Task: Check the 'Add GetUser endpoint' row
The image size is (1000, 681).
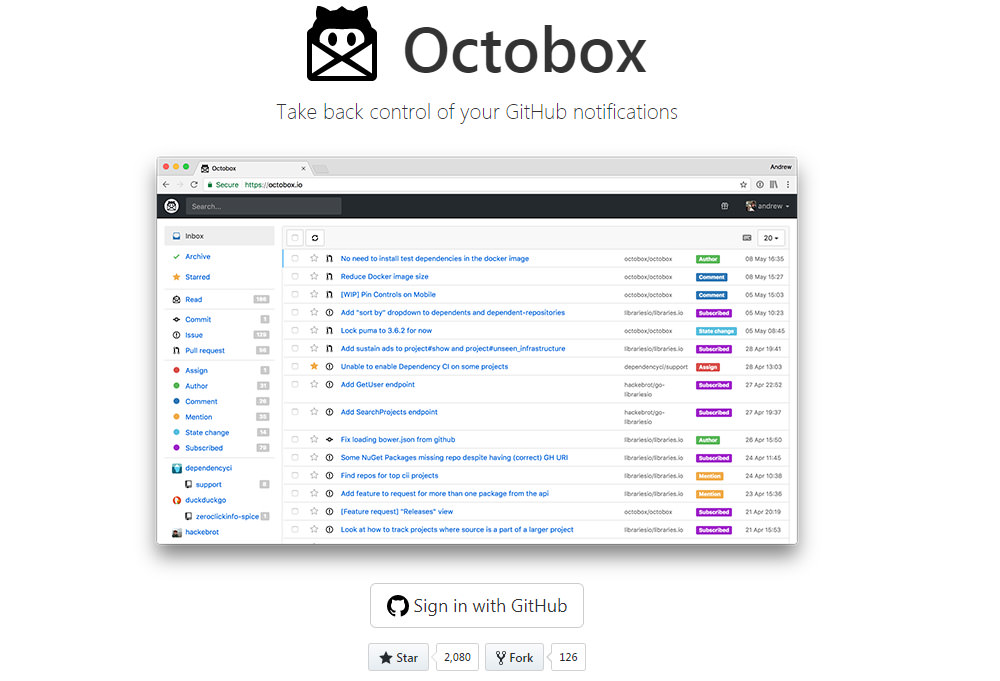Action: tap(295, 384)
